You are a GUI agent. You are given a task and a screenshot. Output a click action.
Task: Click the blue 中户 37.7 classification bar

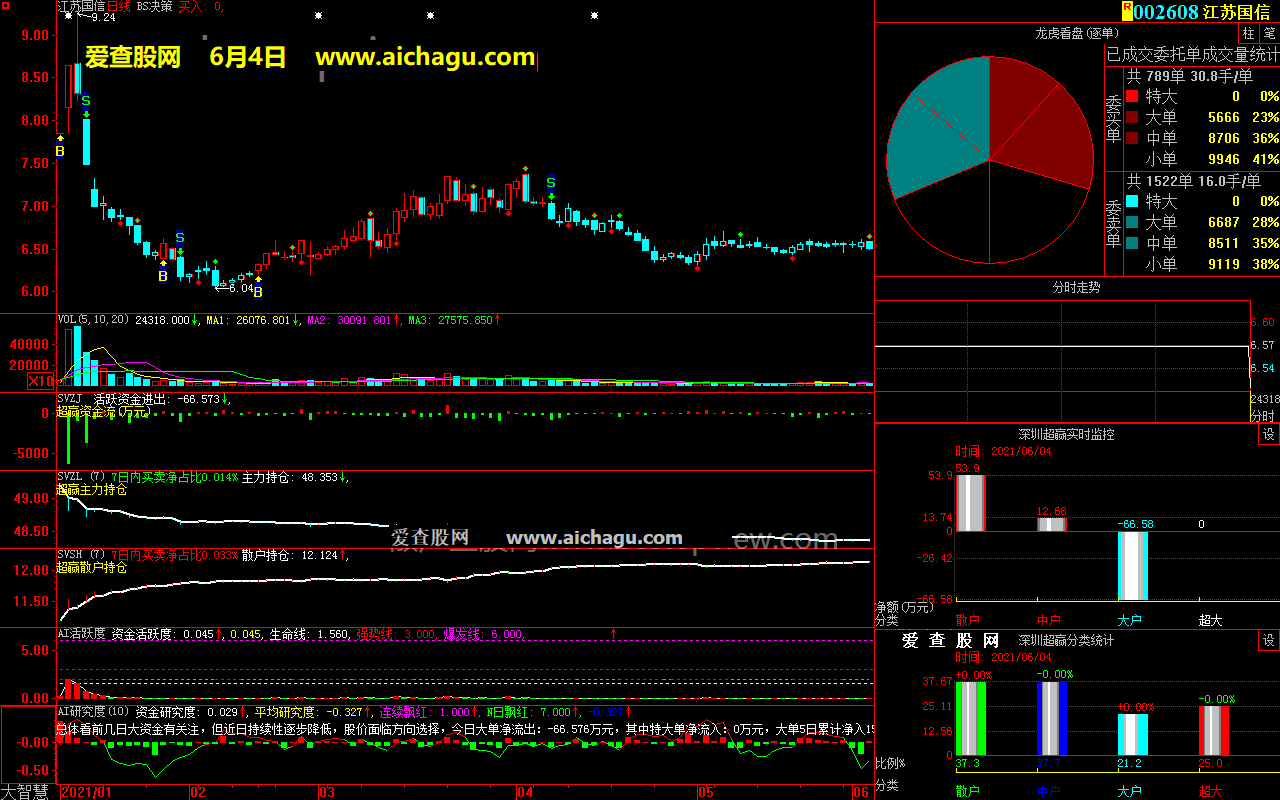1051,718
